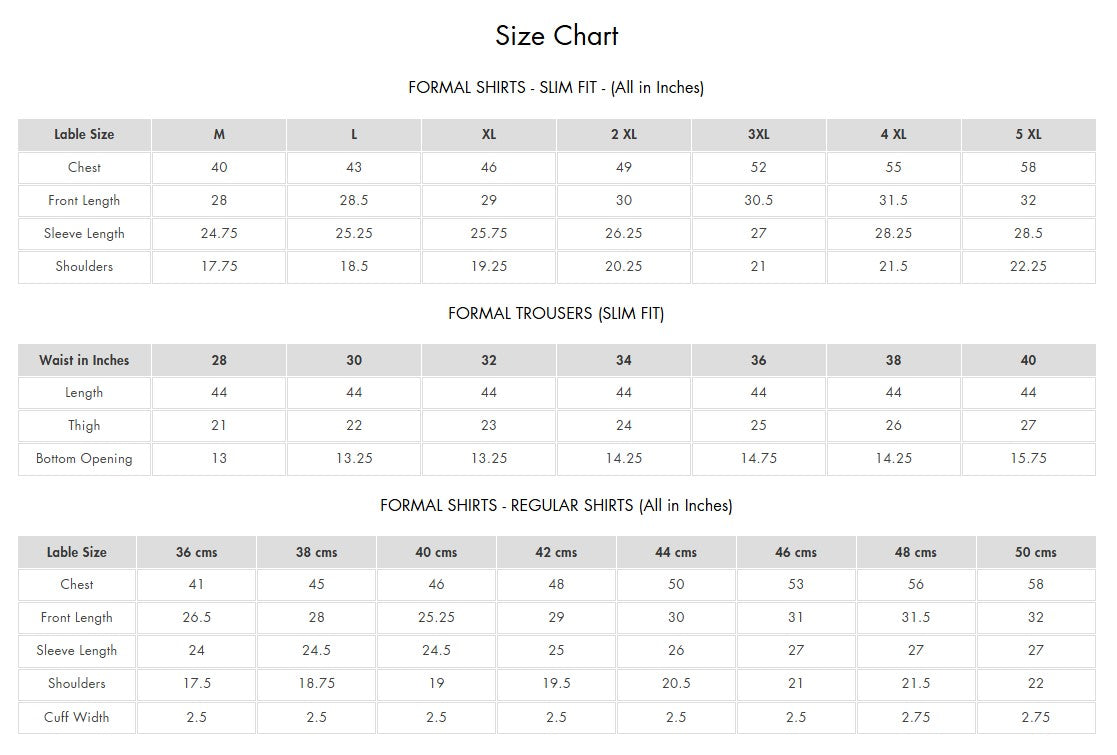Select the Bottom Opening row label
Screen dimensions: 1117x755
click(84, 459)
